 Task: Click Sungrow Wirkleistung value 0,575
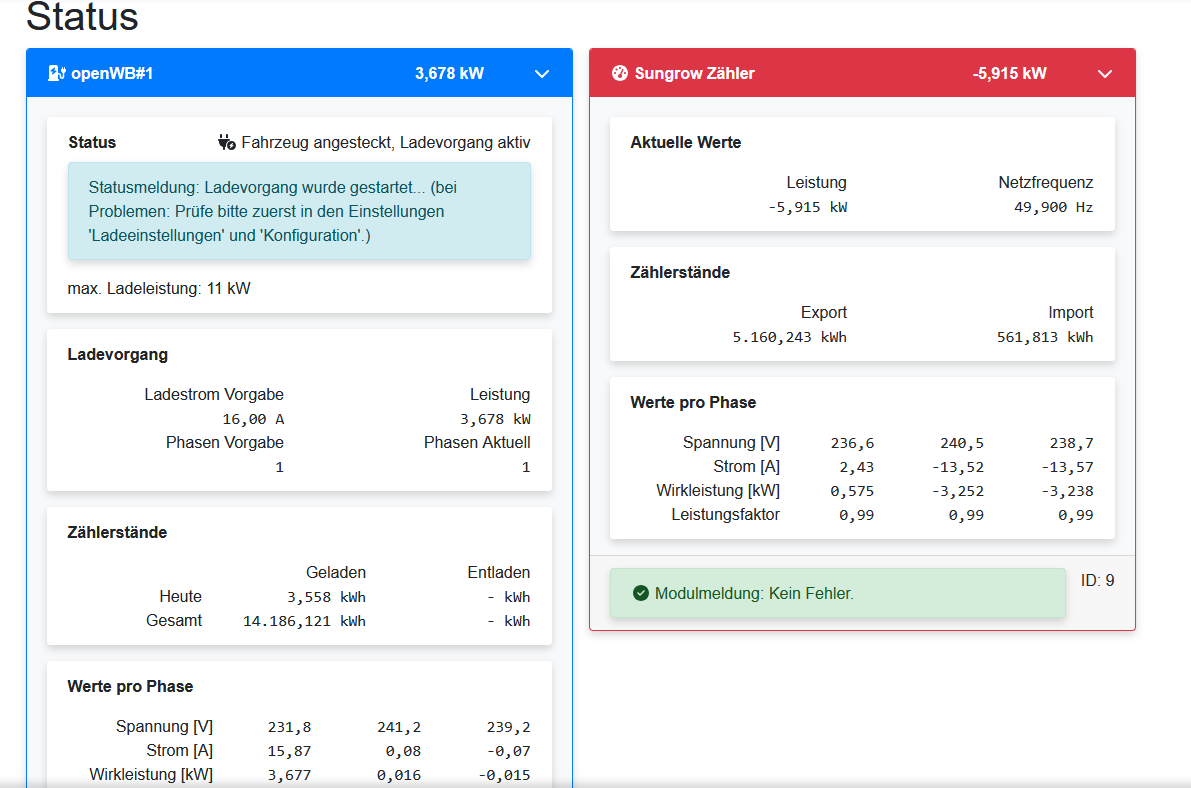pyautogui.click(x=852, y=491)
